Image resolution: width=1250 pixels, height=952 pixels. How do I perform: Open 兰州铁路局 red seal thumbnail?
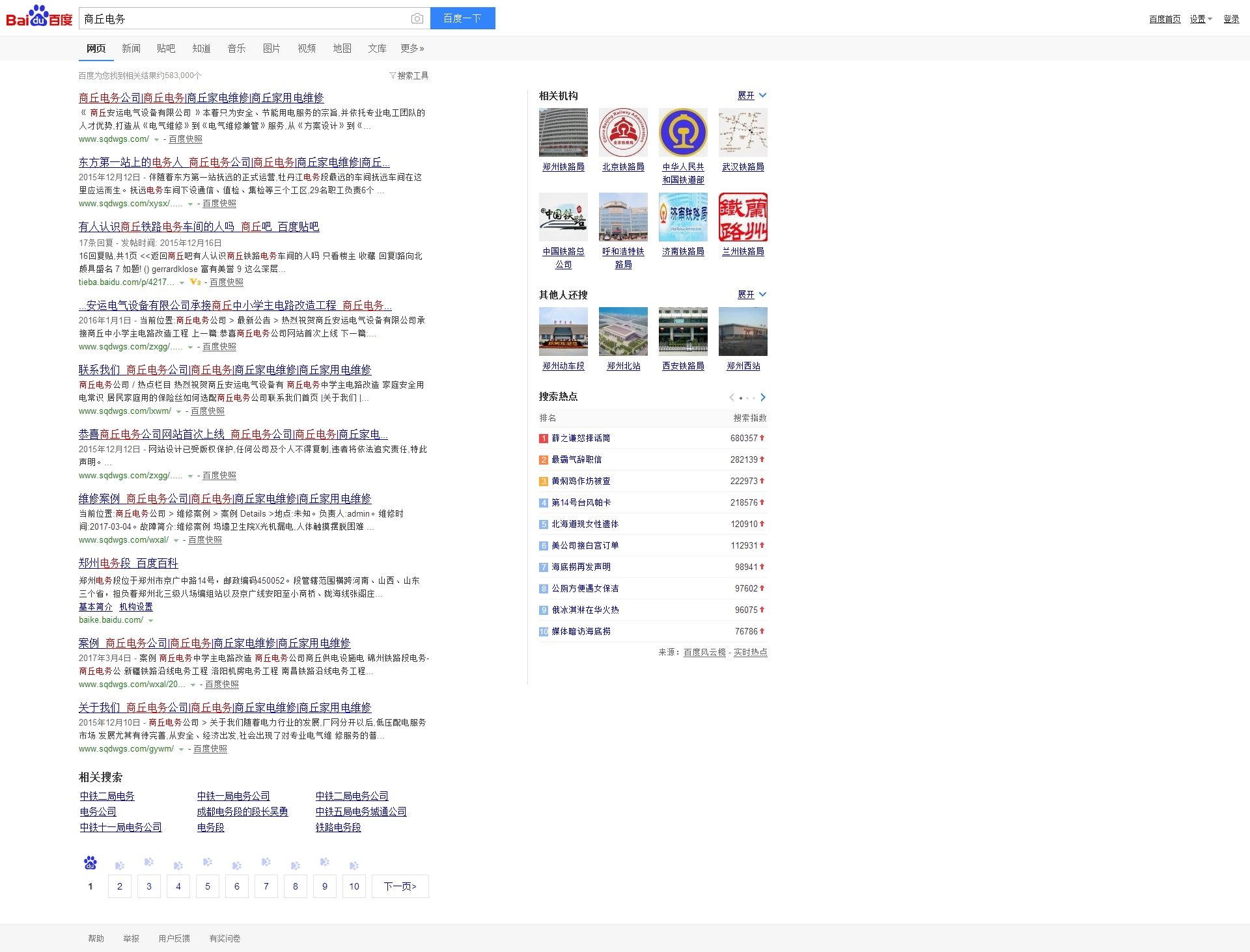coord(743,217)
